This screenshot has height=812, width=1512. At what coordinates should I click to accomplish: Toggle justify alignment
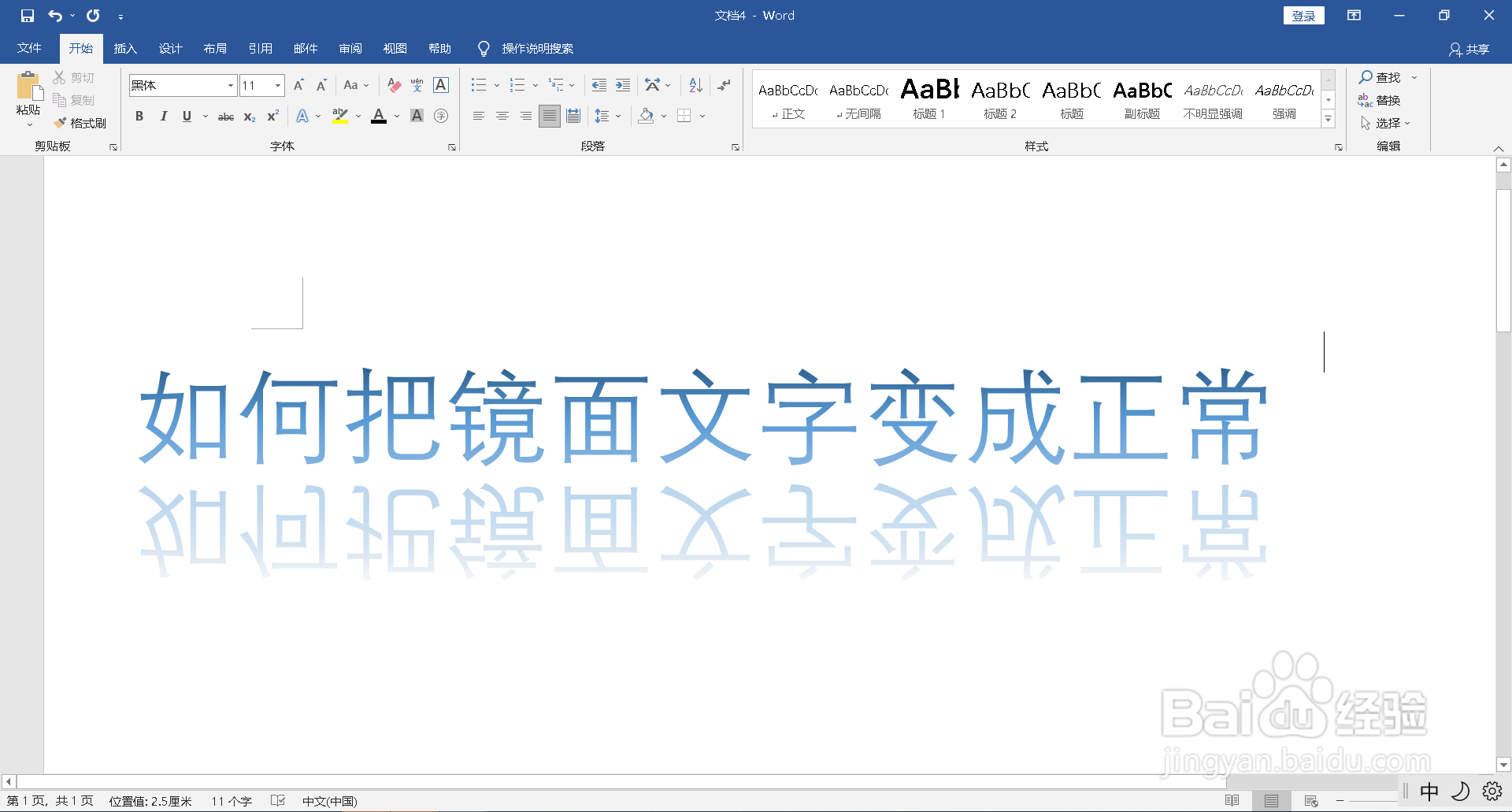(x=550, y=117)
